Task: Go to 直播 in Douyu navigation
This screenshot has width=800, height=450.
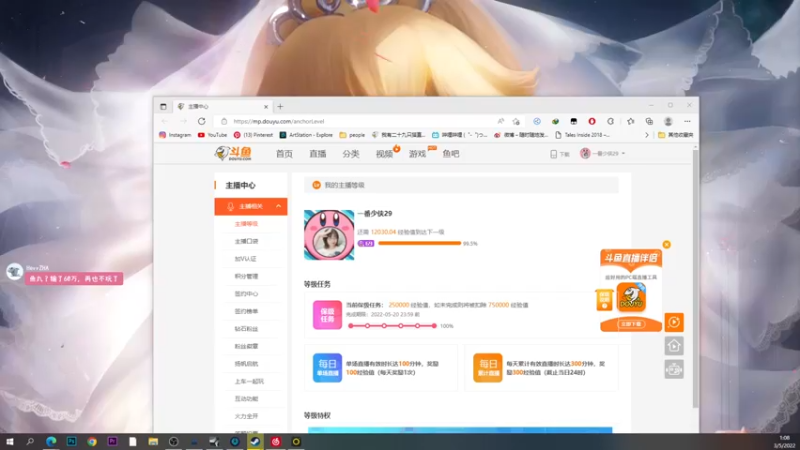Action: point(317,154)
